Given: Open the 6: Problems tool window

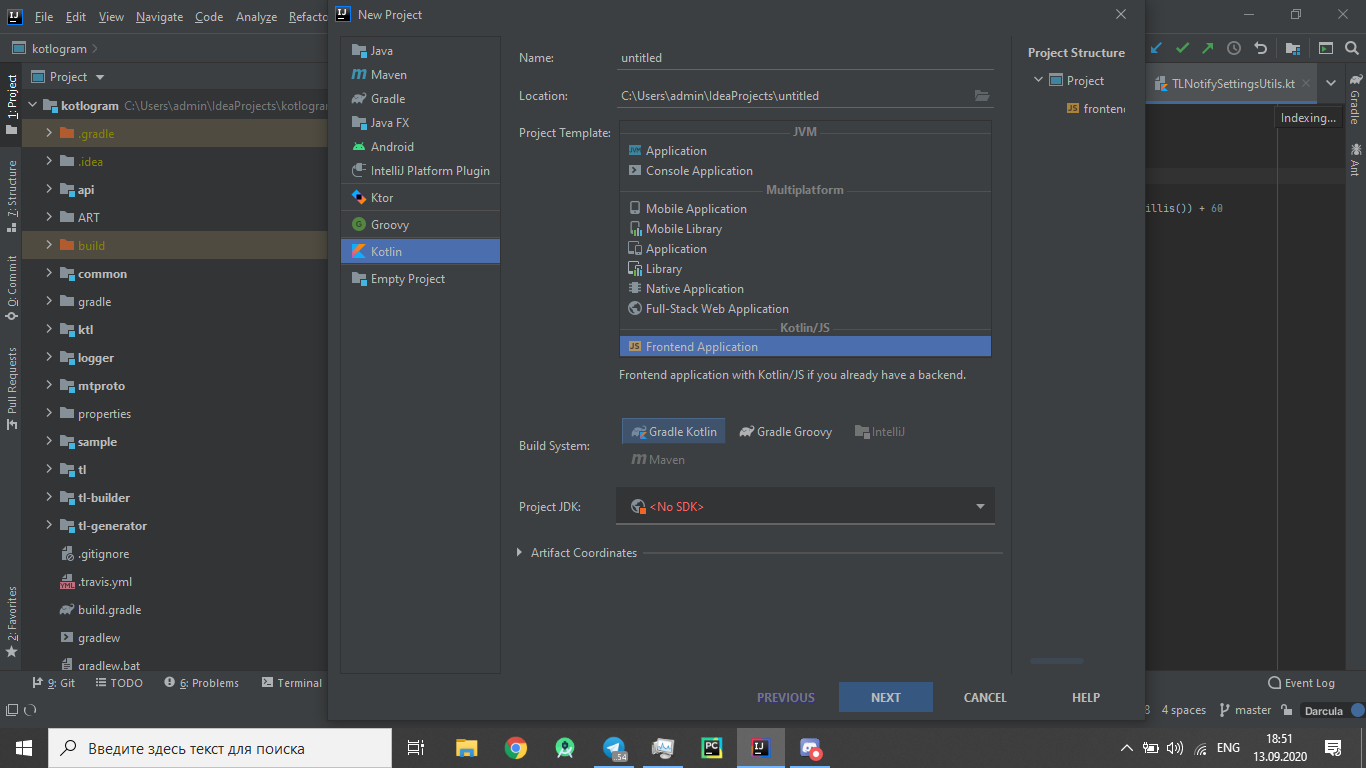Looking at the screenshot, I should click(x=200, y=683).
